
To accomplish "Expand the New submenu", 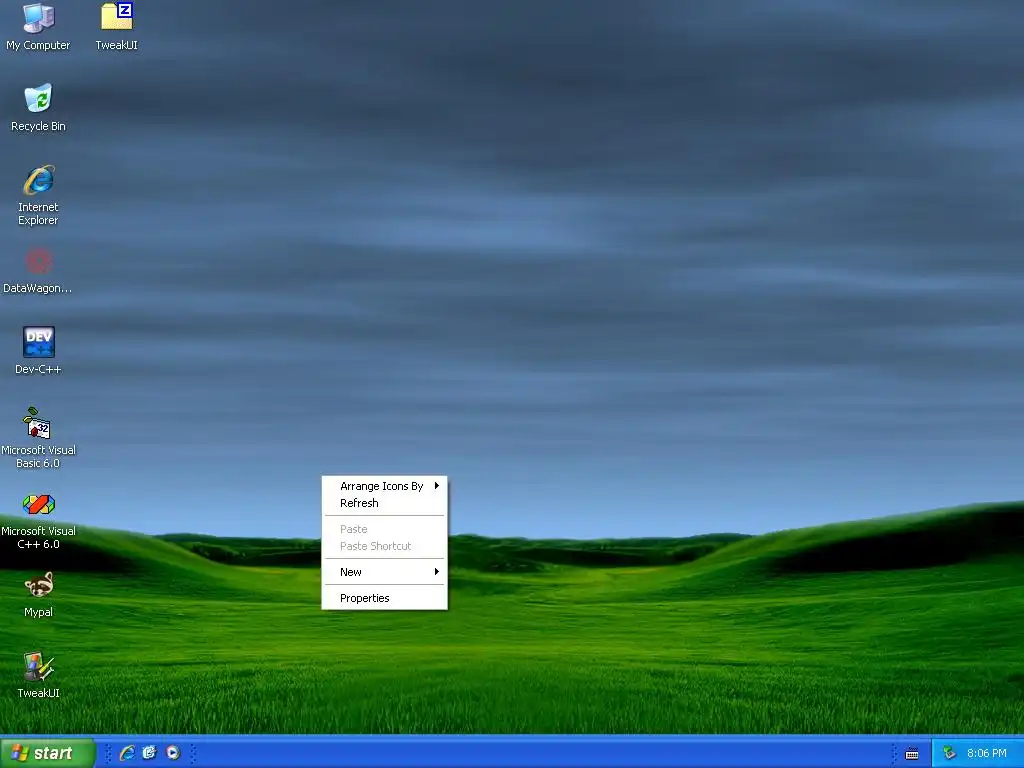I will tap(385, 572).
